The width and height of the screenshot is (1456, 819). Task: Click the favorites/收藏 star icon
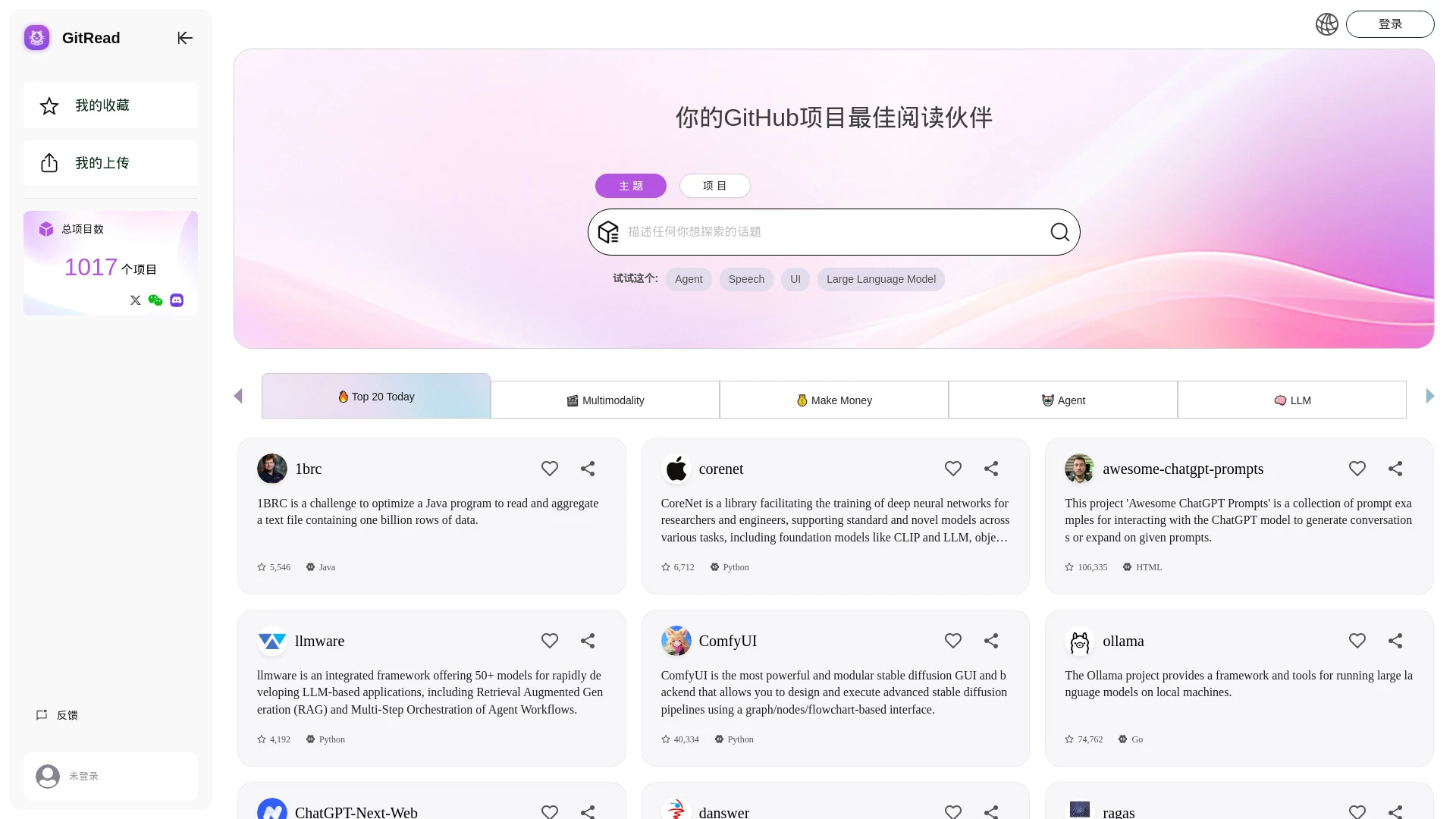coord(49,105)
